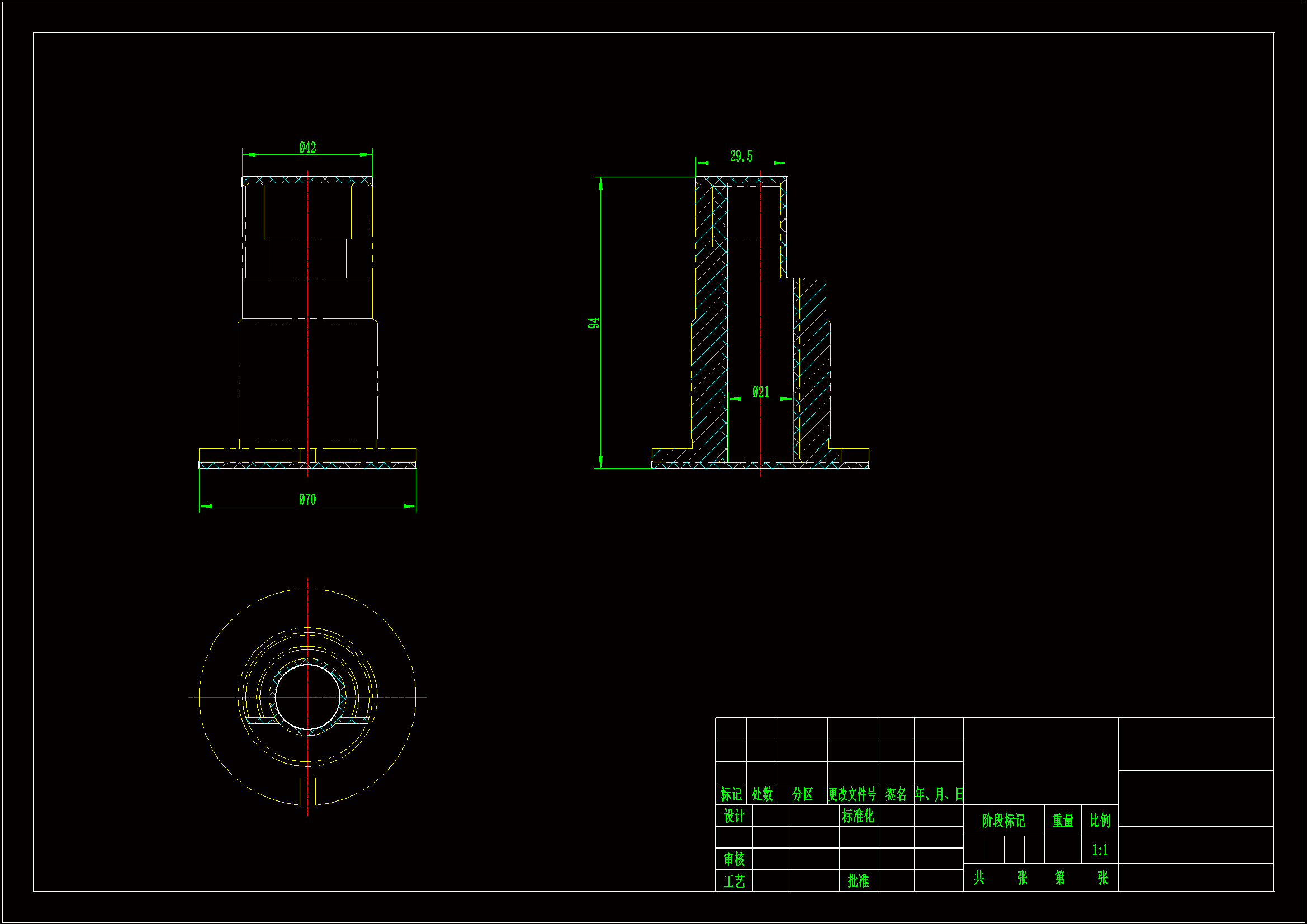Screen dimensions: 1307x924
Task: Click the 分区 column header cell
Action: (x=802, y=794)
